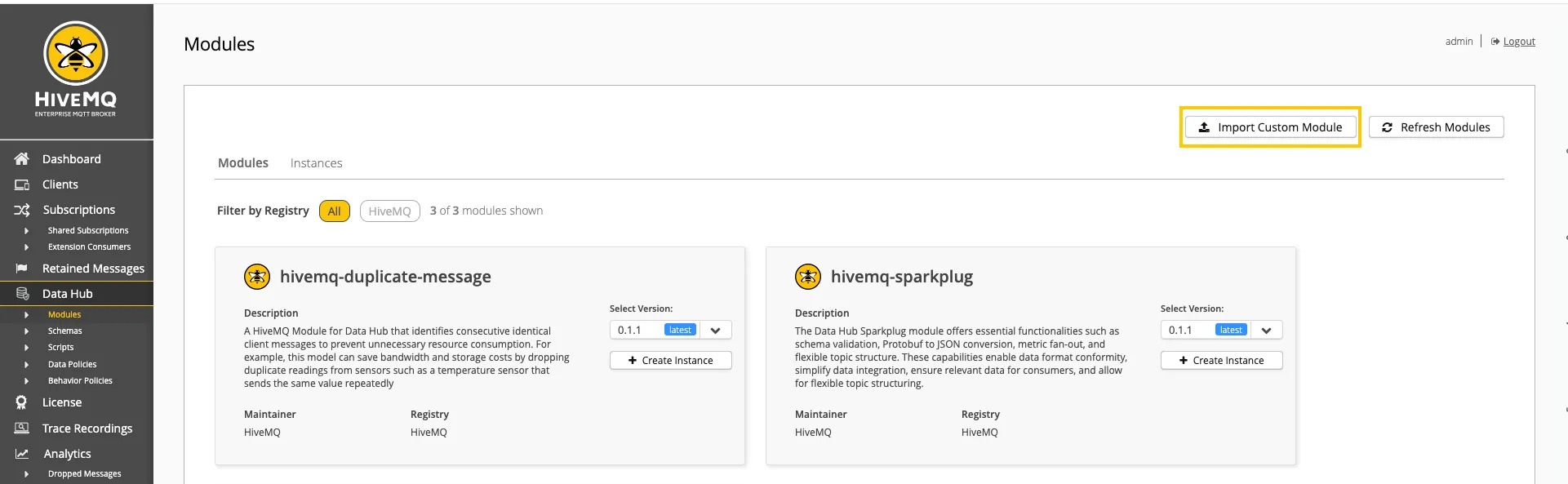Open Dropped Messages under Analytics
This screenshot has width=1568, height=484.
click(x=84, y=474)
